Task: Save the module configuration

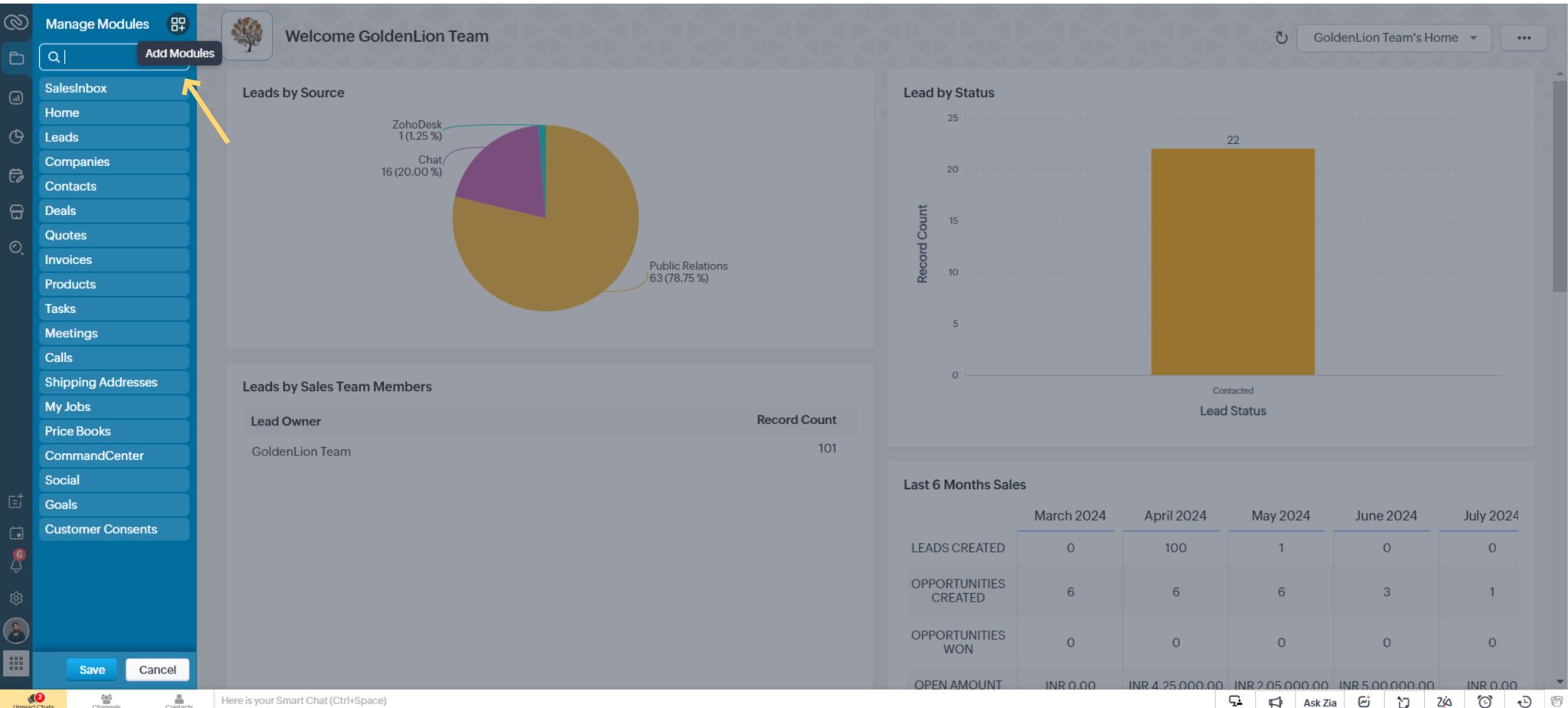Action: [91, 669]
